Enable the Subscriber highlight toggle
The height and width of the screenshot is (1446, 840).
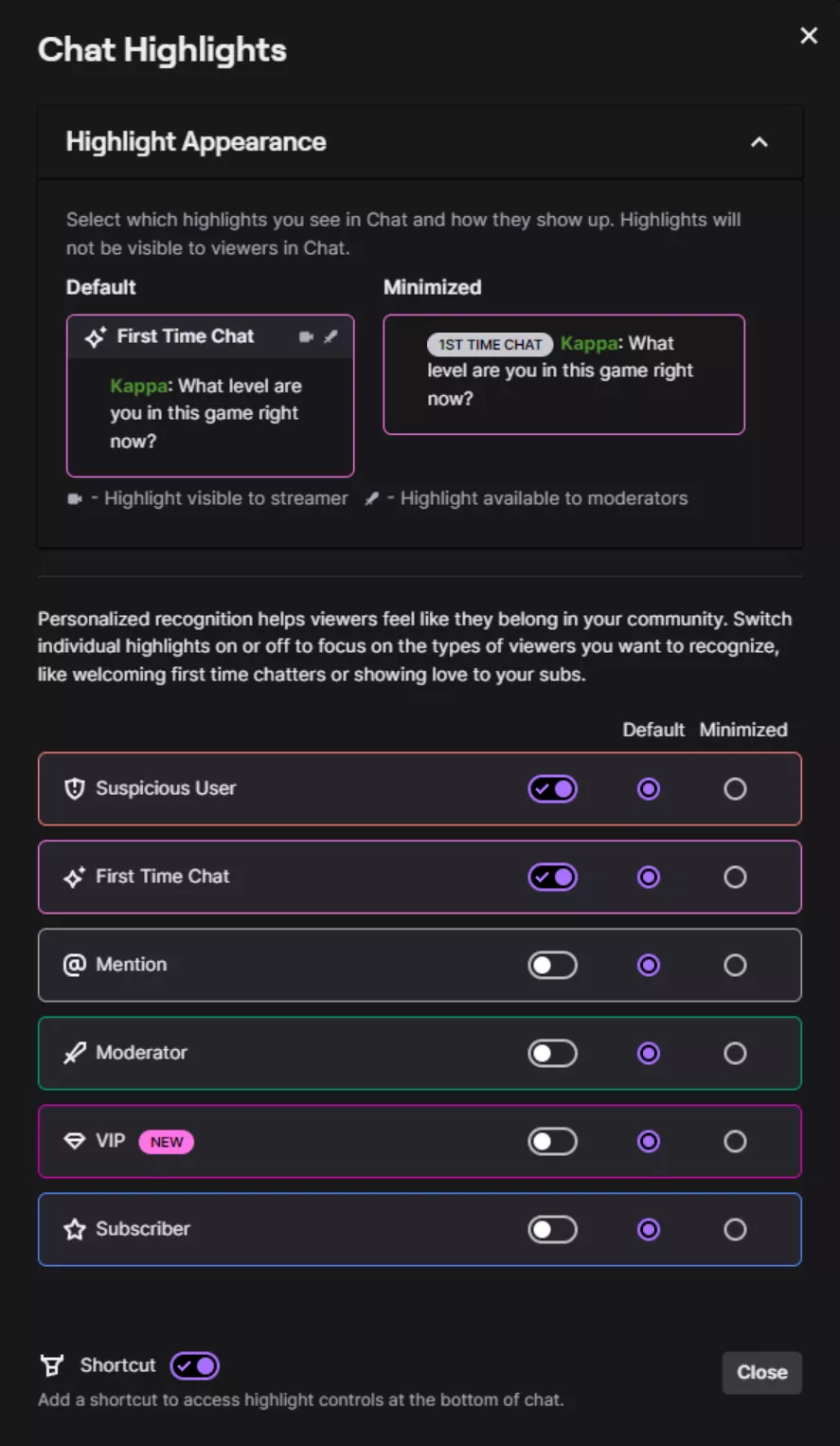(x=552, y=1229)
